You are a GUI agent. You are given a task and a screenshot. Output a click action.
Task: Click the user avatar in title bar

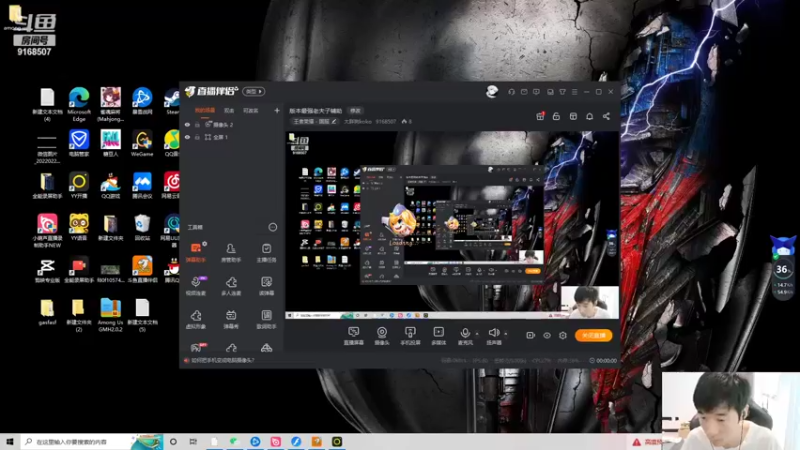pyautogui.click(x=492, y=91)
